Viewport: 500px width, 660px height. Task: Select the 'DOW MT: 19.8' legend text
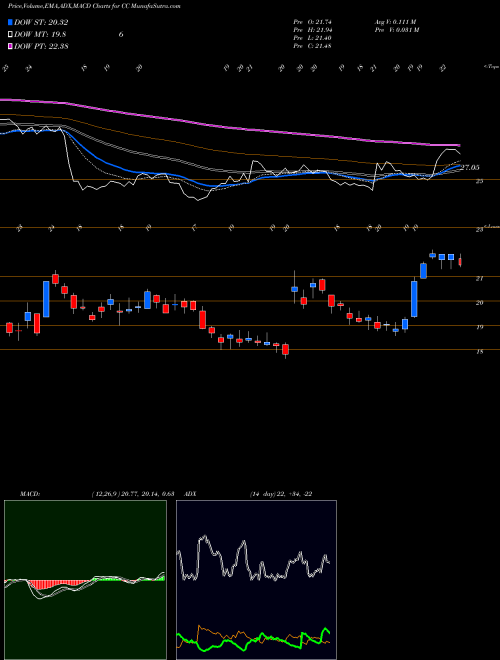(40, 35)
